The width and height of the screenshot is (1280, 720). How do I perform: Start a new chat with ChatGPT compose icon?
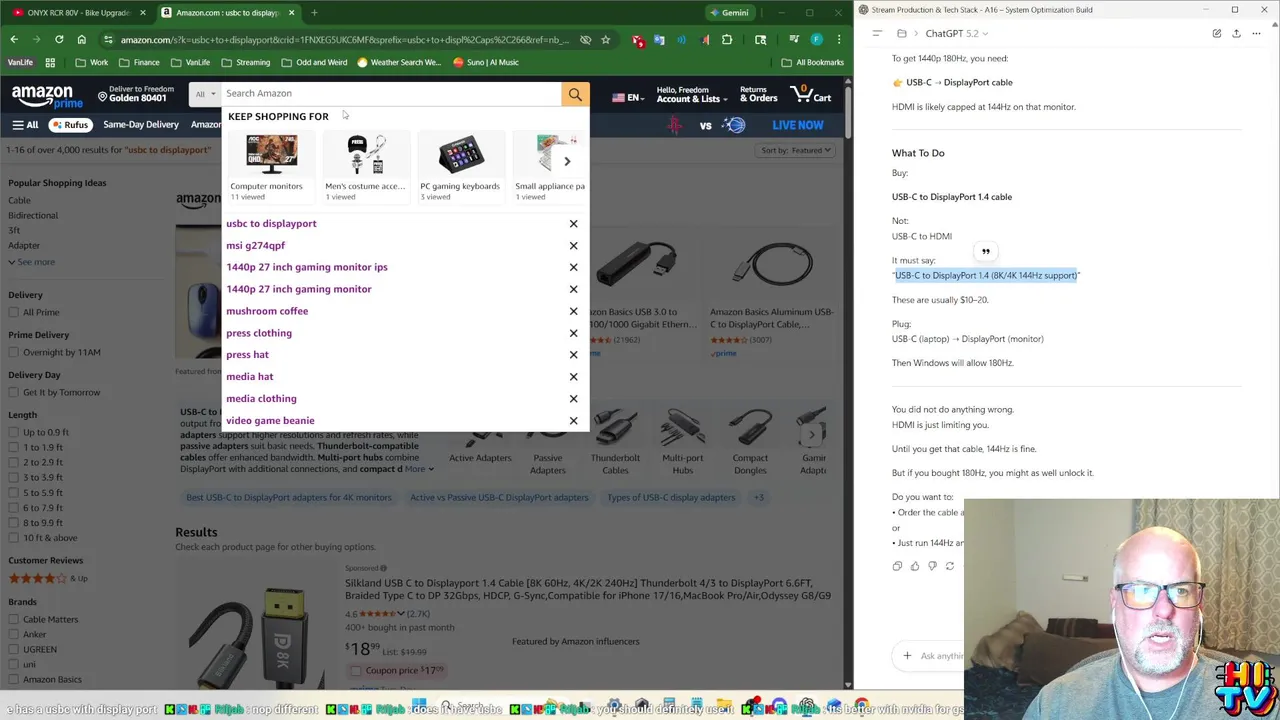(x=1217, y=33)
